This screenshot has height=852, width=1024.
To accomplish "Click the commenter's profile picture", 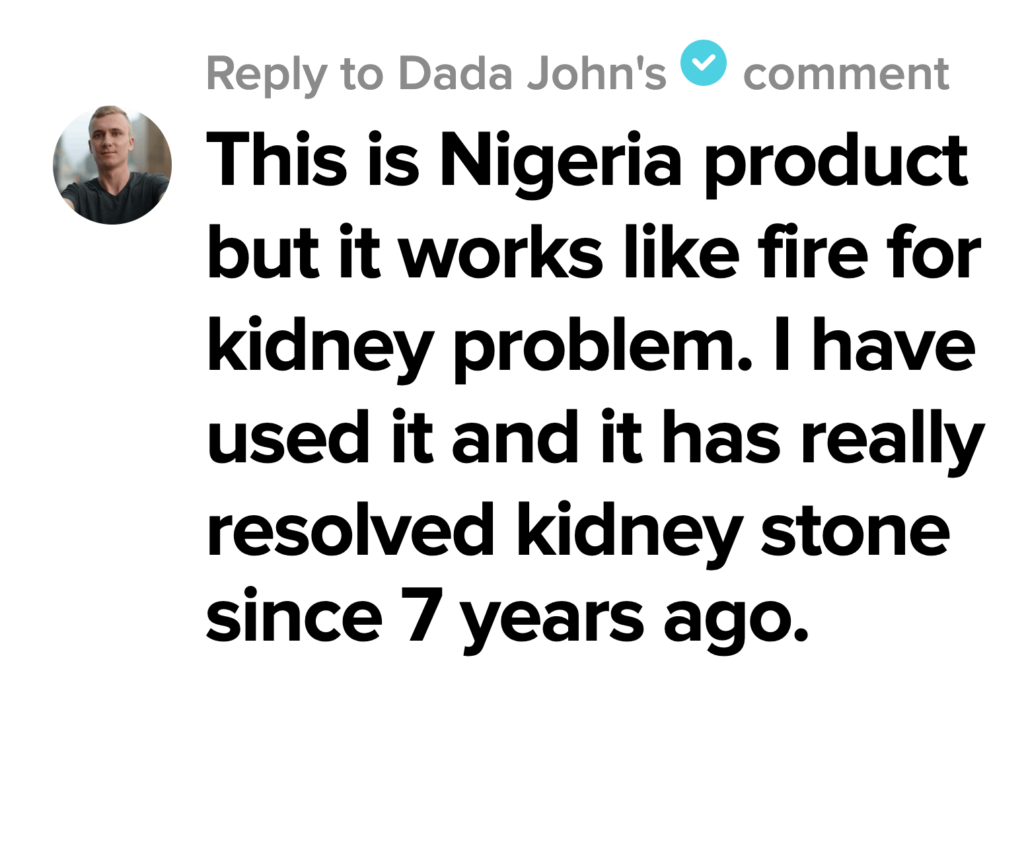I will [112, 165].
